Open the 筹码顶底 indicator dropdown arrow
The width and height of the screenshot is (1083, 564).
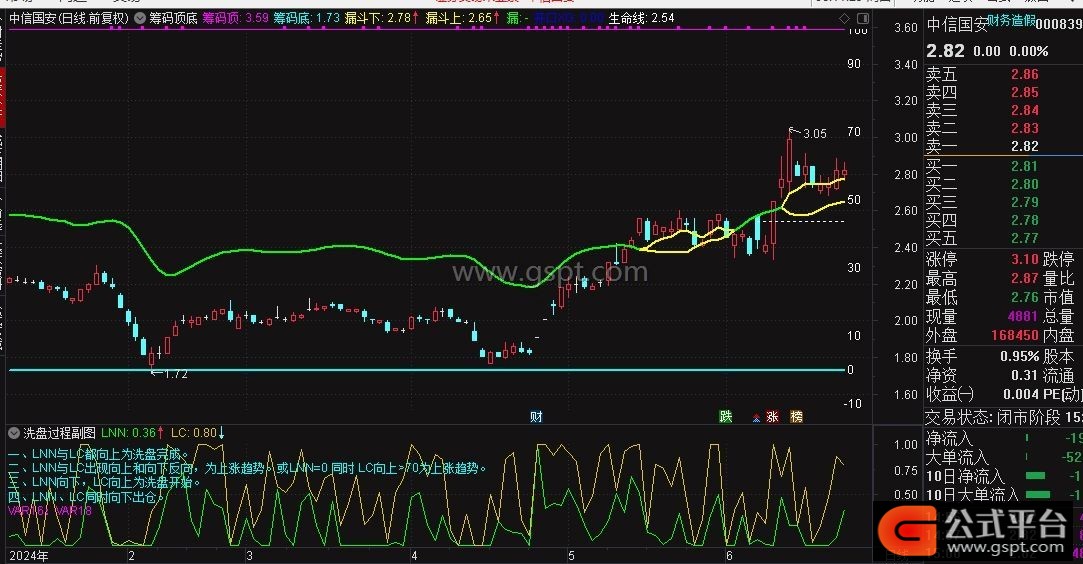pyautogui.click(x=140, y=18)
